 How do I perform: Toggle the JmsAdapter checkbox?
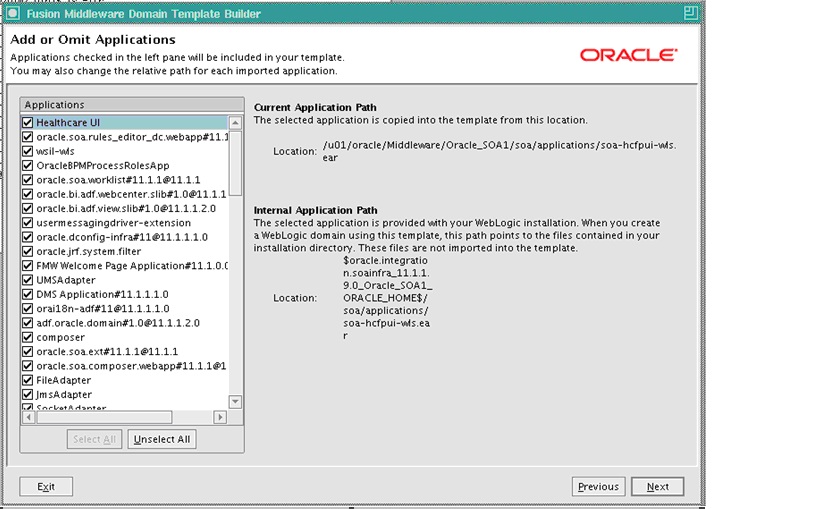pos(28,394)
